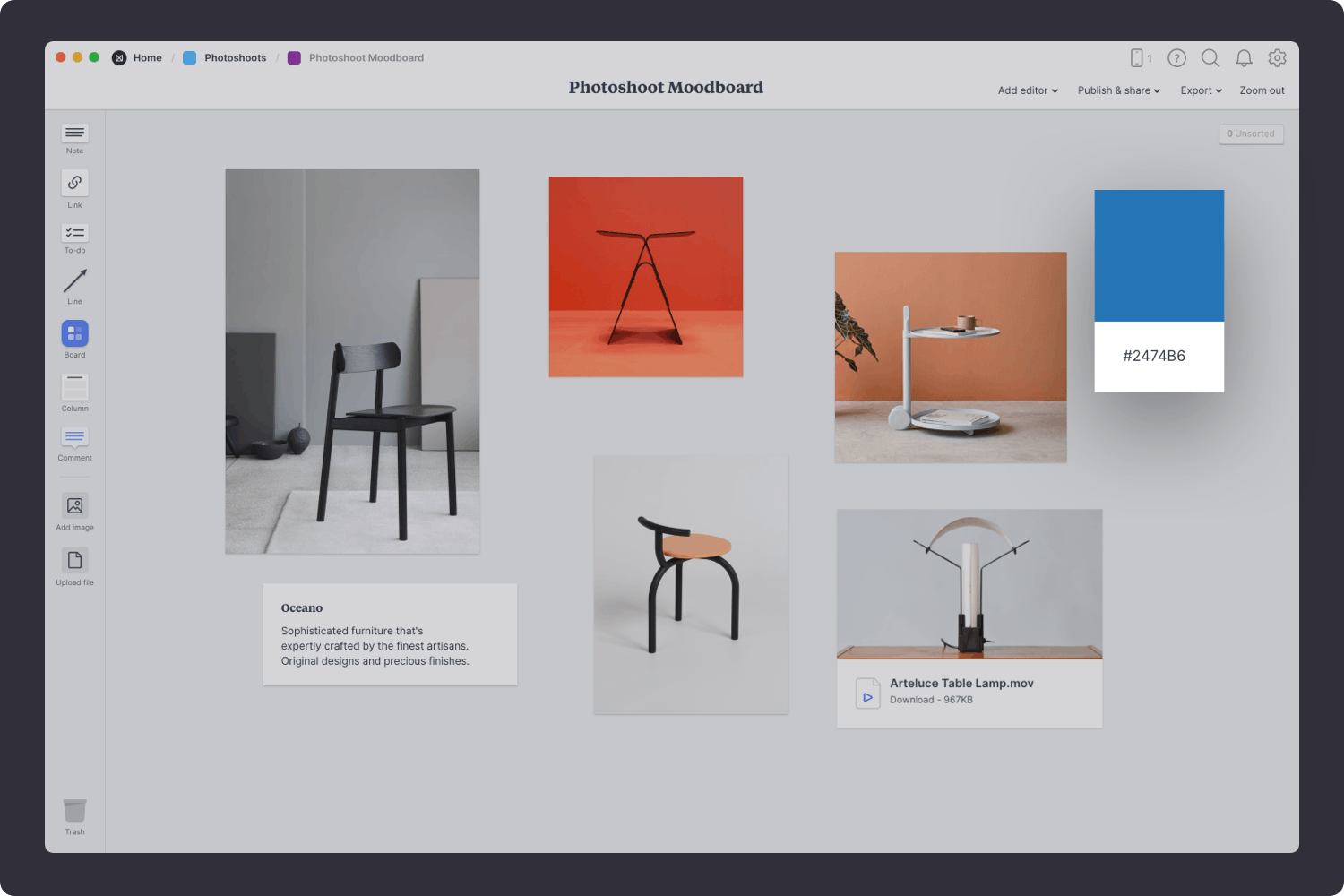The image size is (1344, 896).
Task: Expand the Publish & share dropdown
Action: (x=1118, y=90)
